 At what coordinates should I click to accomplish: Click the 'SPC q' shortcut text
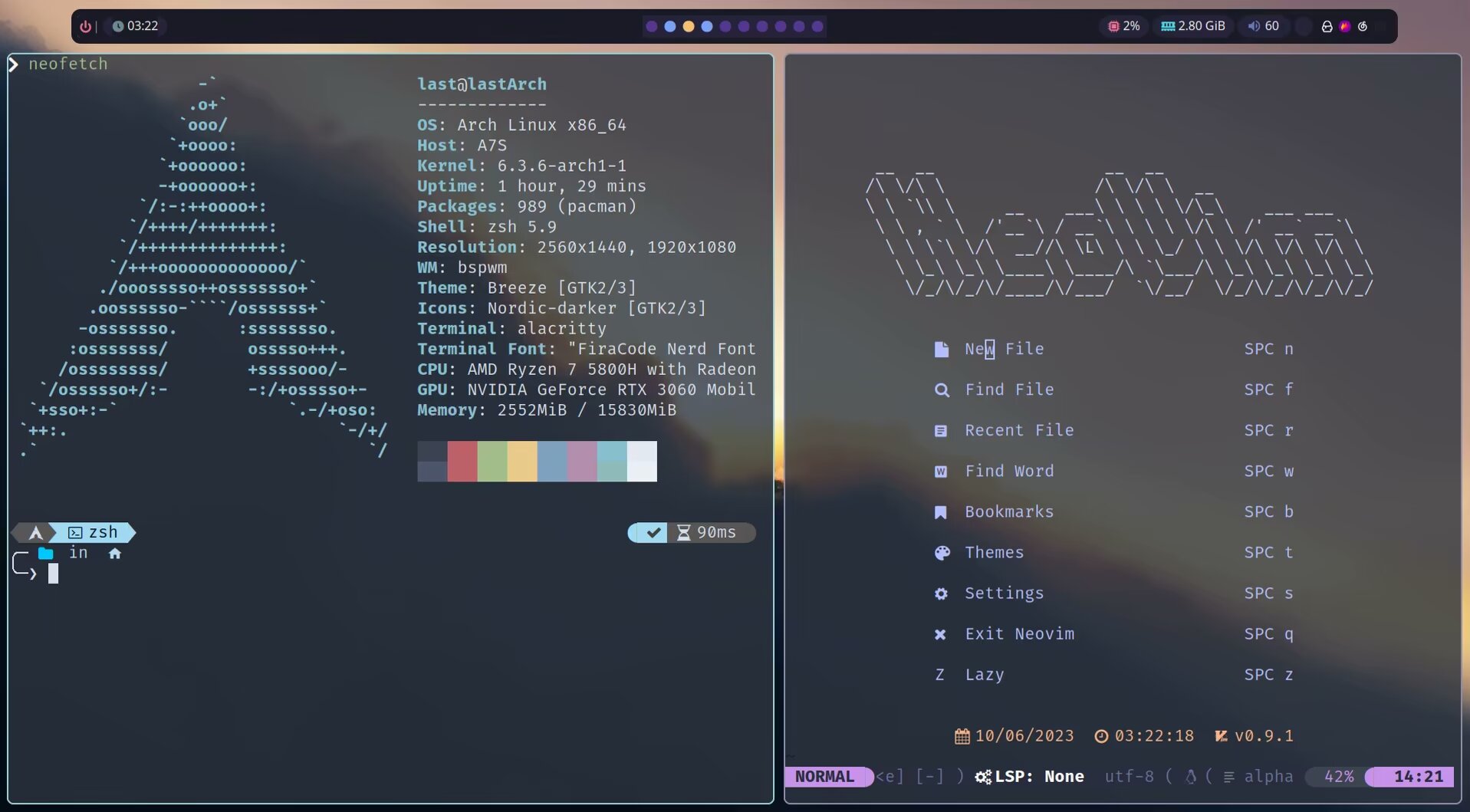(x=1268, y=634)
